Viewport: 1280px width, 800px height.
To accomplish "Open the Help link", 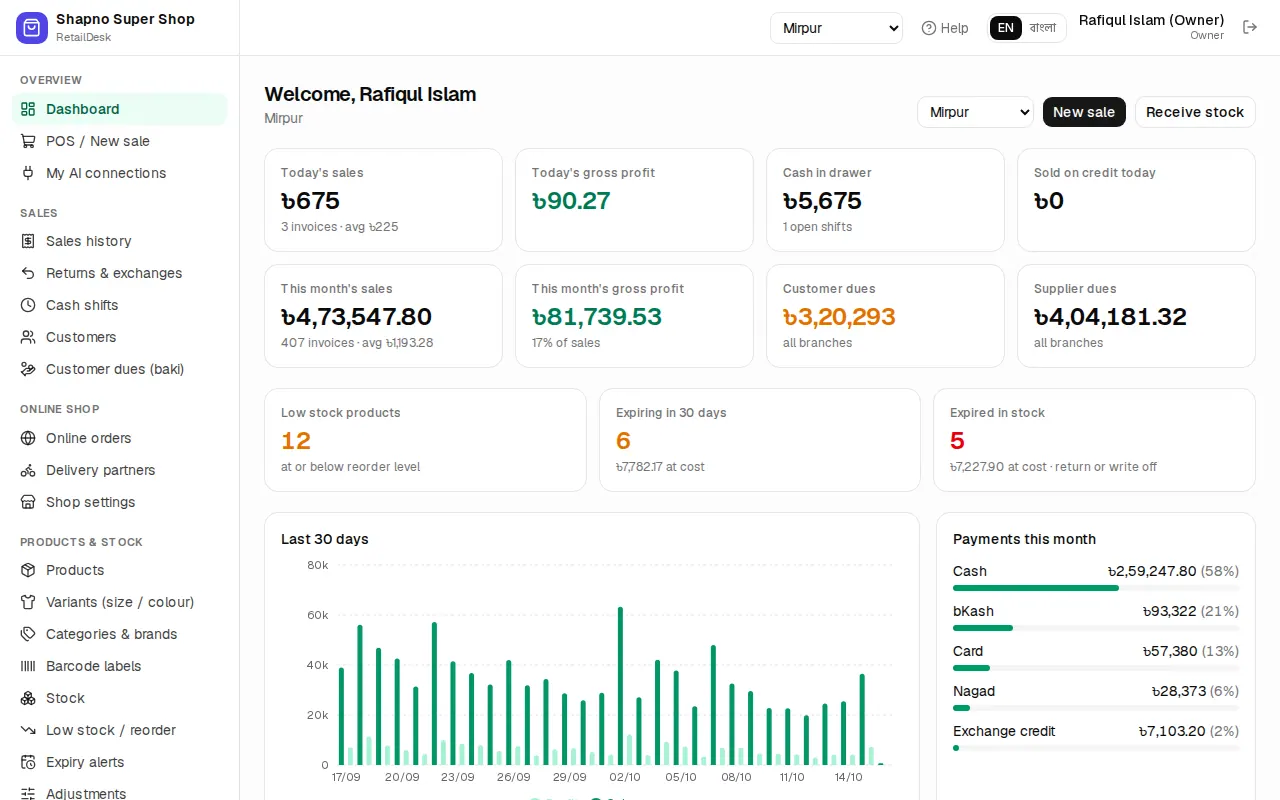I will [x=945, y=28].
